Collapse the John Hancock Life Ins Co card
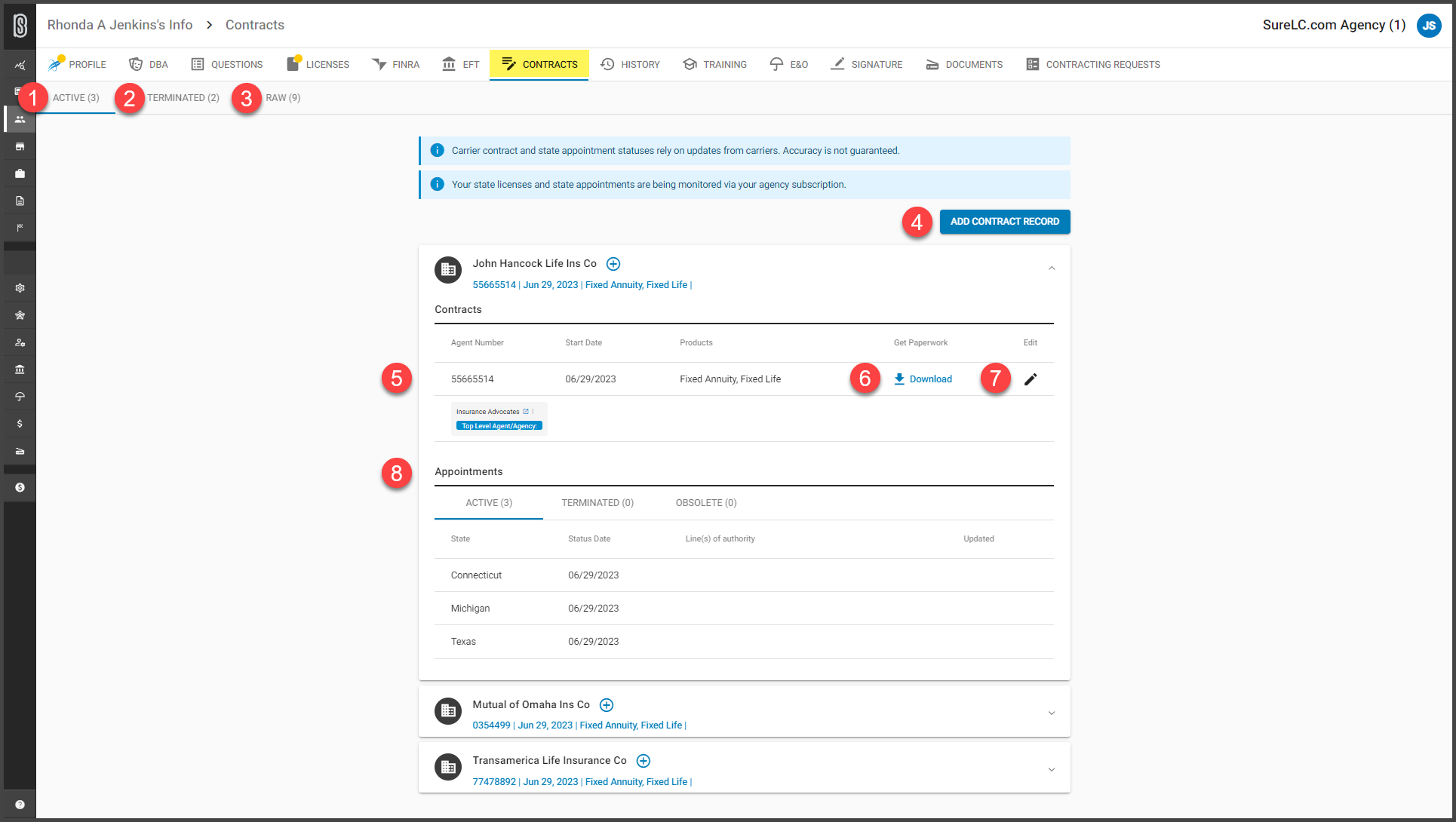Screen dimensions: 1456x822 tap(1052, 268)
